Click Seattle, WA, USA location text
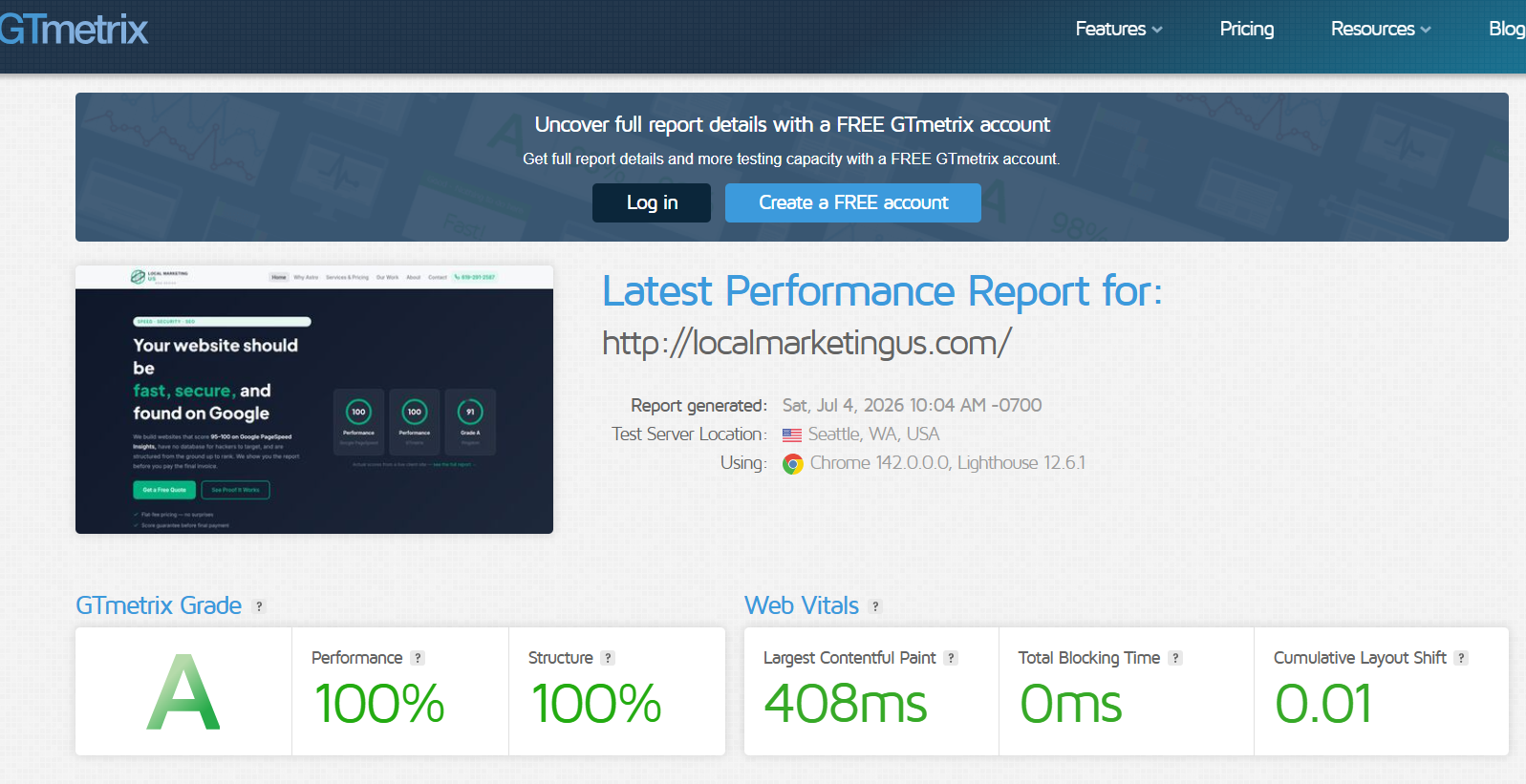 [x=874, y=434]
